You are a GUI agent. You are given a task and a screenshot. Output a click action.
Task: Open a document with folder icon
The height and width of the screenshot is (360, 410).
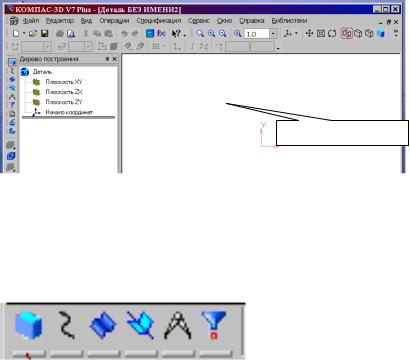33,33
